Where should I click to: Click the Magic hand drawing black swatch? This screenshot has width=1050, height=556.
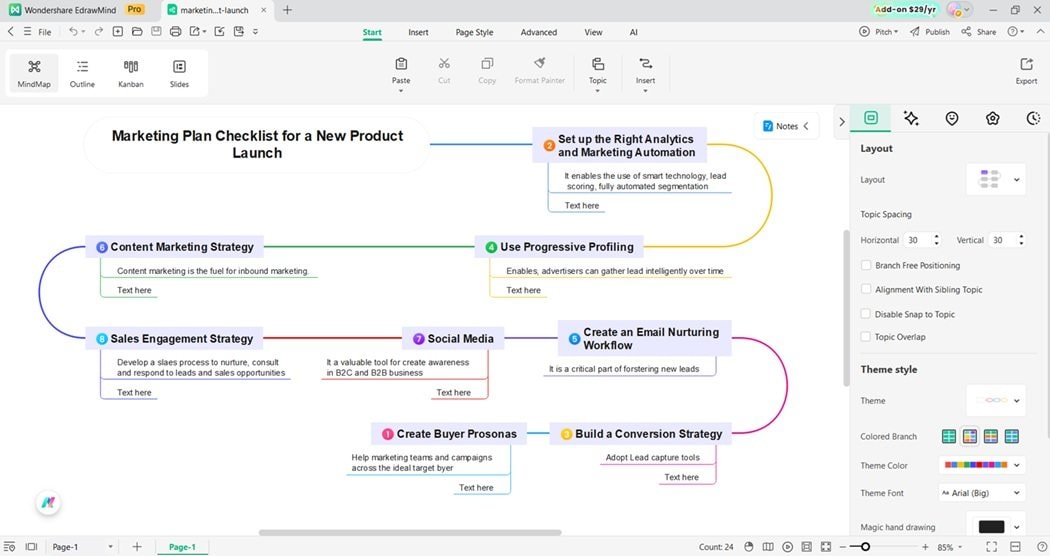(x=991, y=527)
